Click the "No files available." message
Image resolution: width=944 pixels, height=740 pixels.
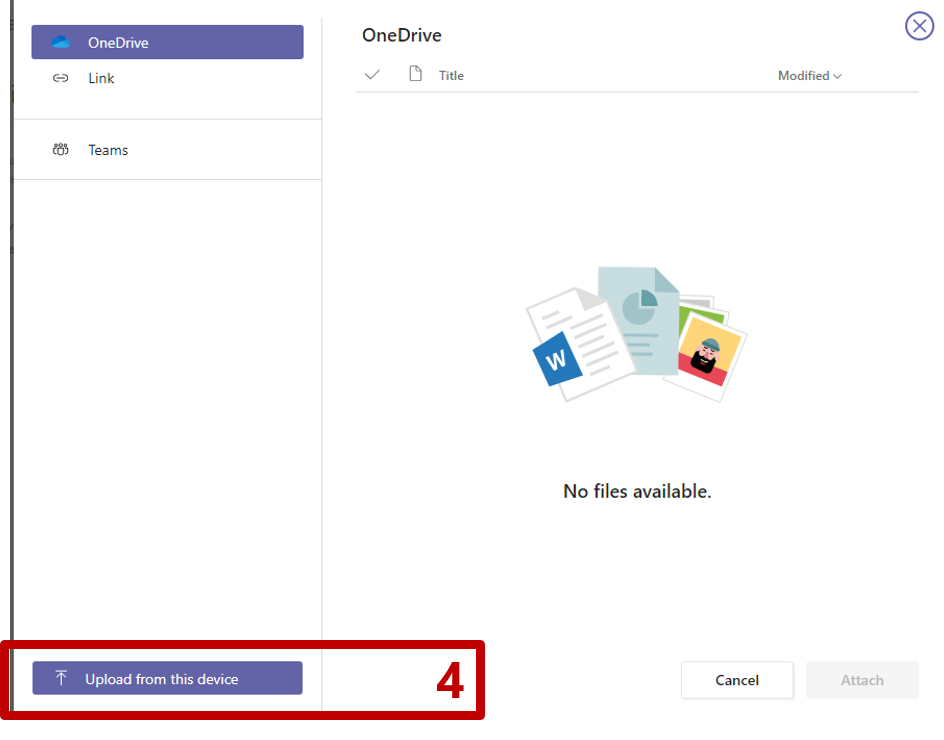click(x=637, y=491)
